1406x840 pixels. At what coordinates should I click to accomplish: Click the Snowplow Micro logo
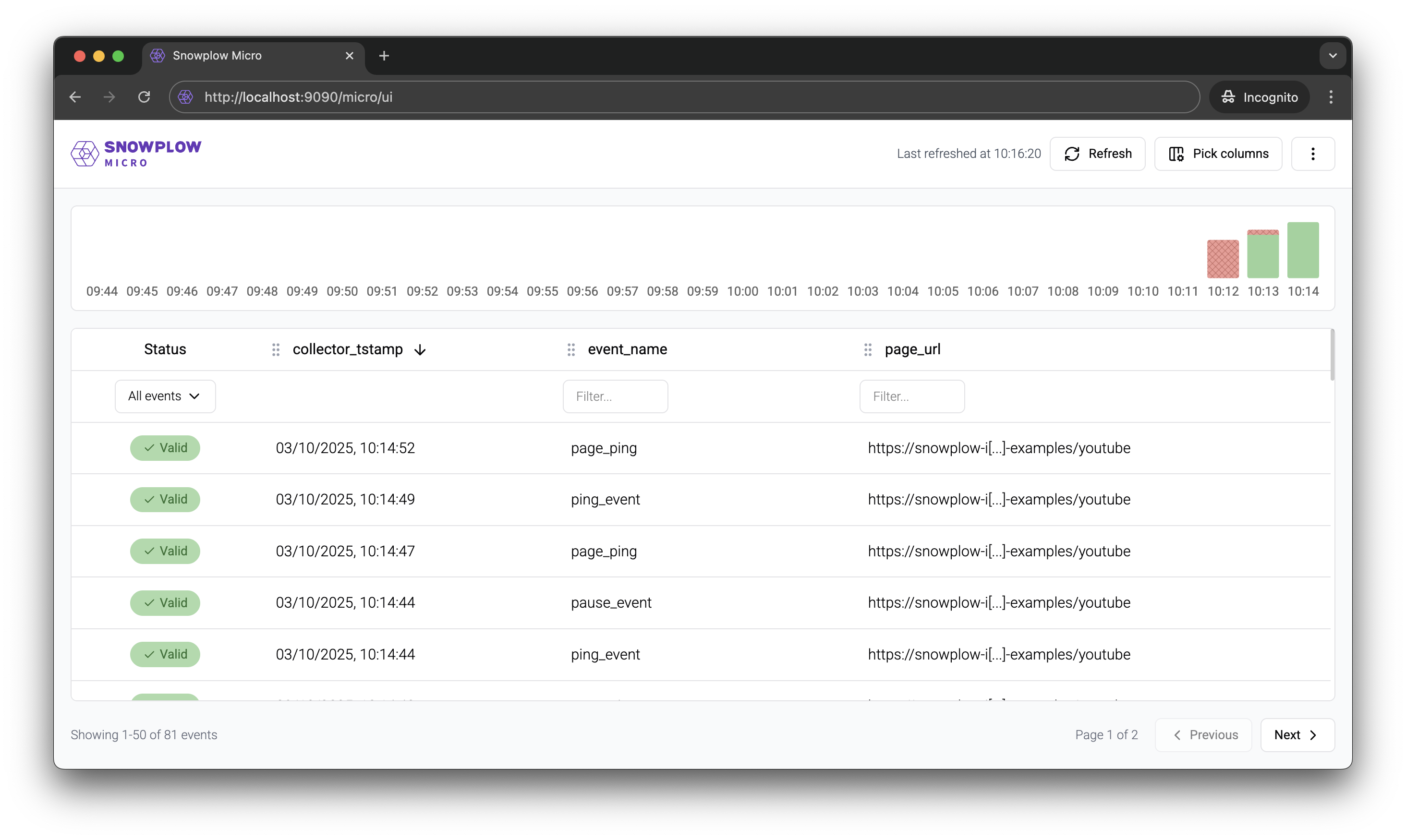coord(136,154)
